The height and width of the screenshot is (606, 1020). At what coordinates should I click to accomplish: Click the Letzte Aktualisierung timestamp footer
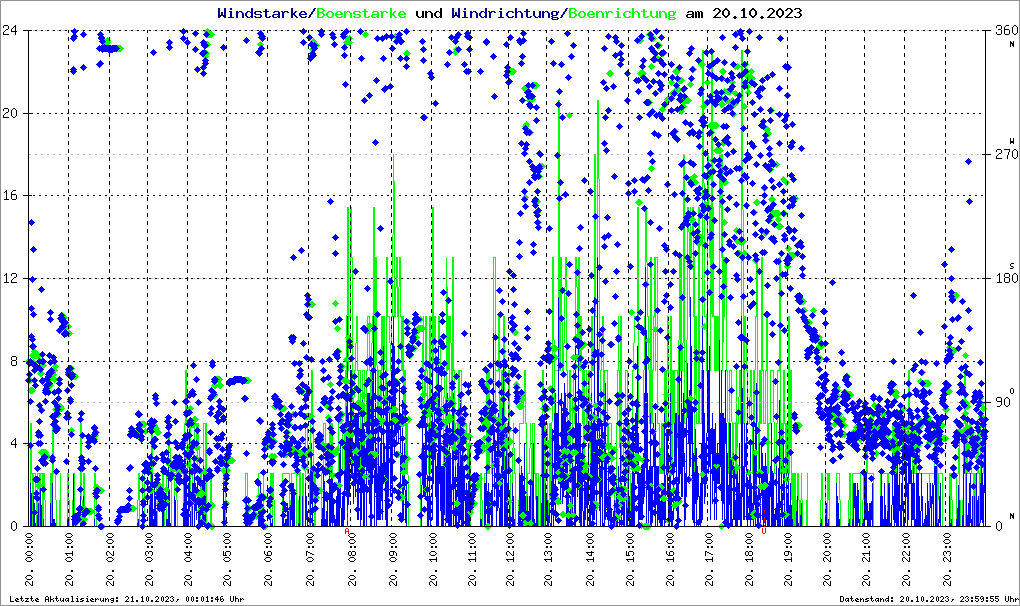point(127,599)
